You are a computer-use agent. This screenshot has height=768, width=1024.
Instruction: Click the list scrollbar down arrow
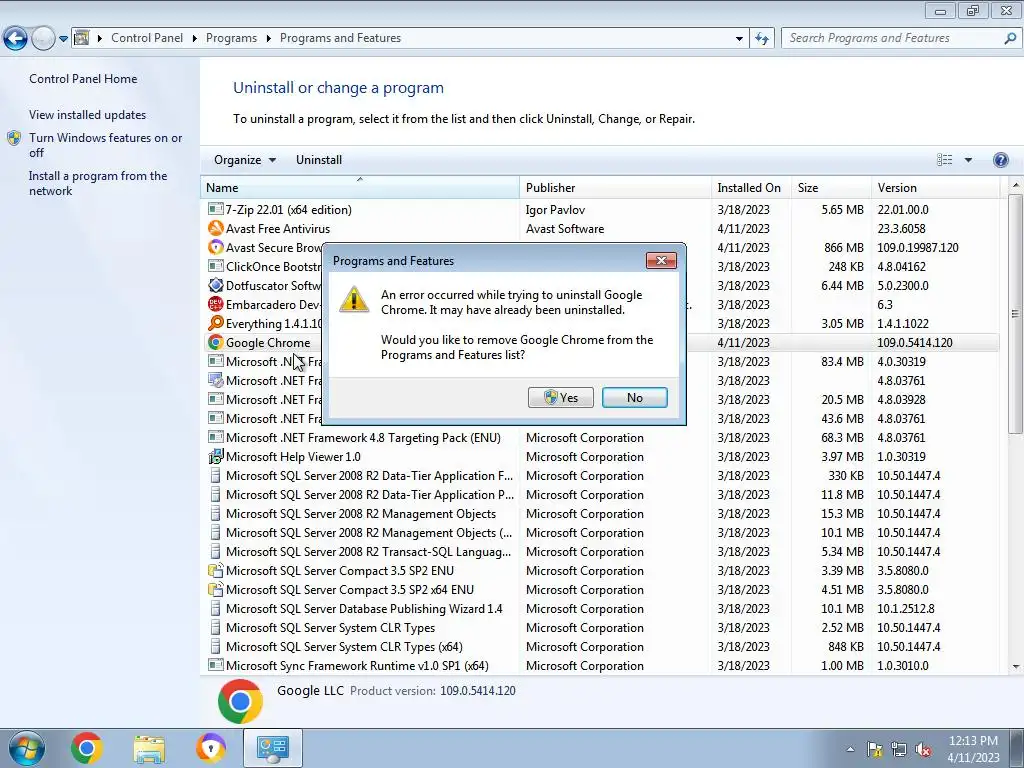tap(1016, 667)
